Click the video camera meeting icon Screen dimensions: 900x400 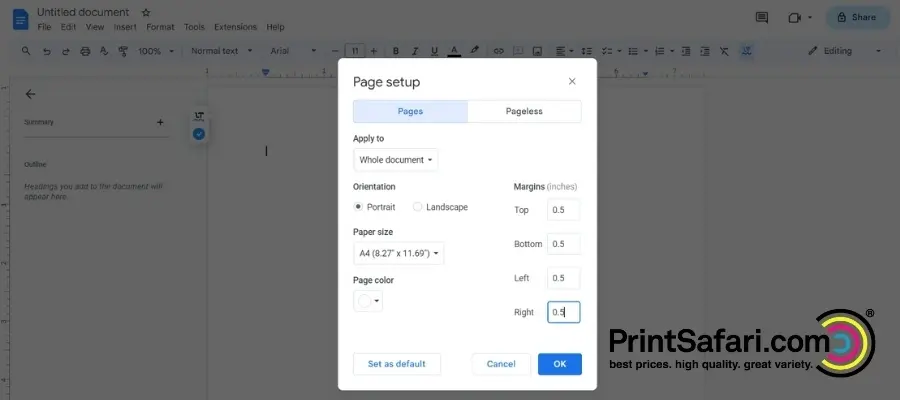(x=794, y=18)
